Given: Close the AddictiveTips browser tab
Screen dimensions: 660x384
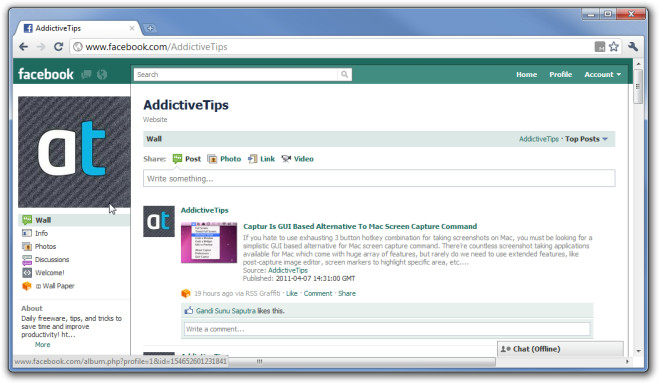Looking at the screenshot, I should tap(132, 28).
